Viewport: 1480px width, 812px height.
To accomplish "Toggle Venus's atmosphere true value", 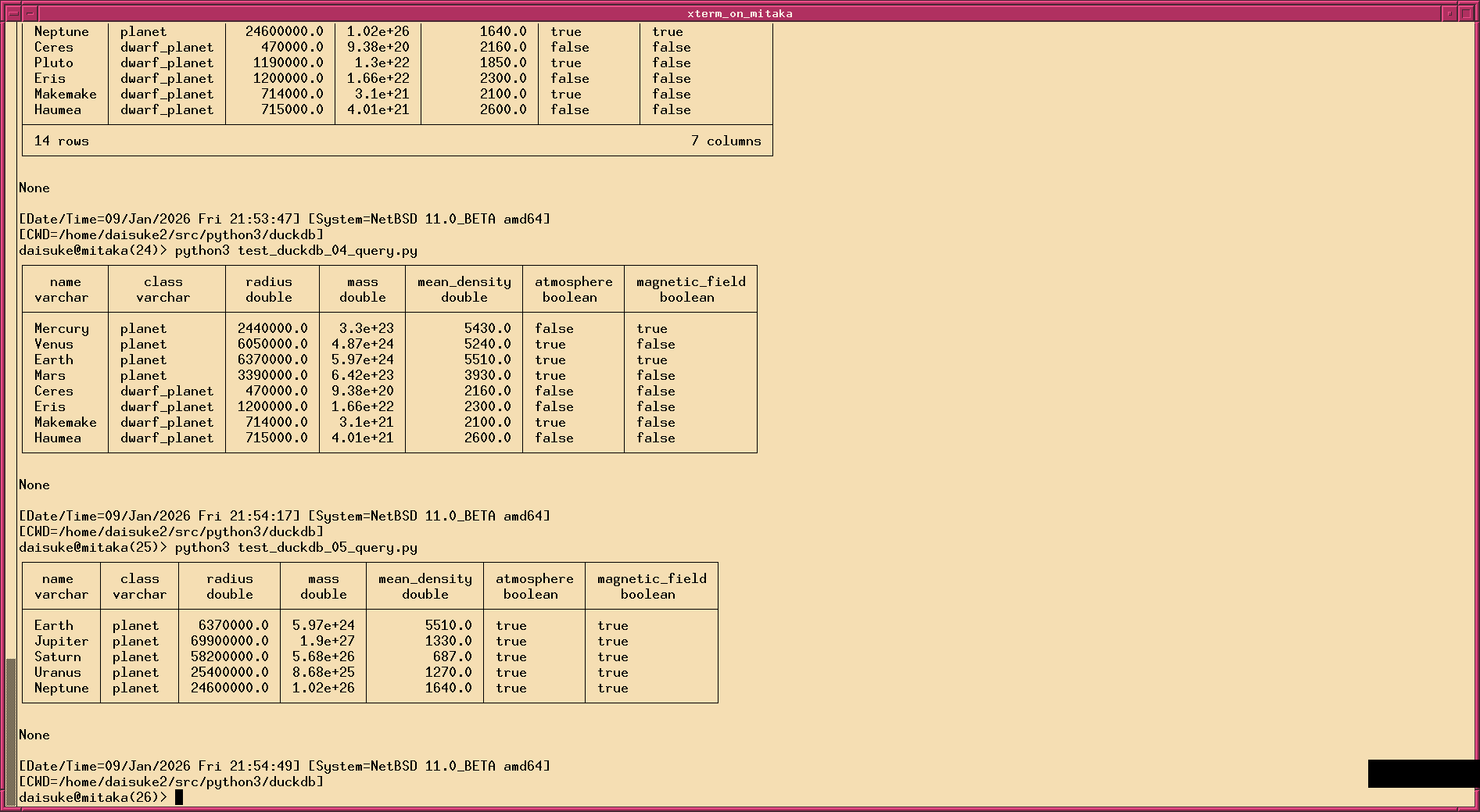I will click(x=551, y=344).
